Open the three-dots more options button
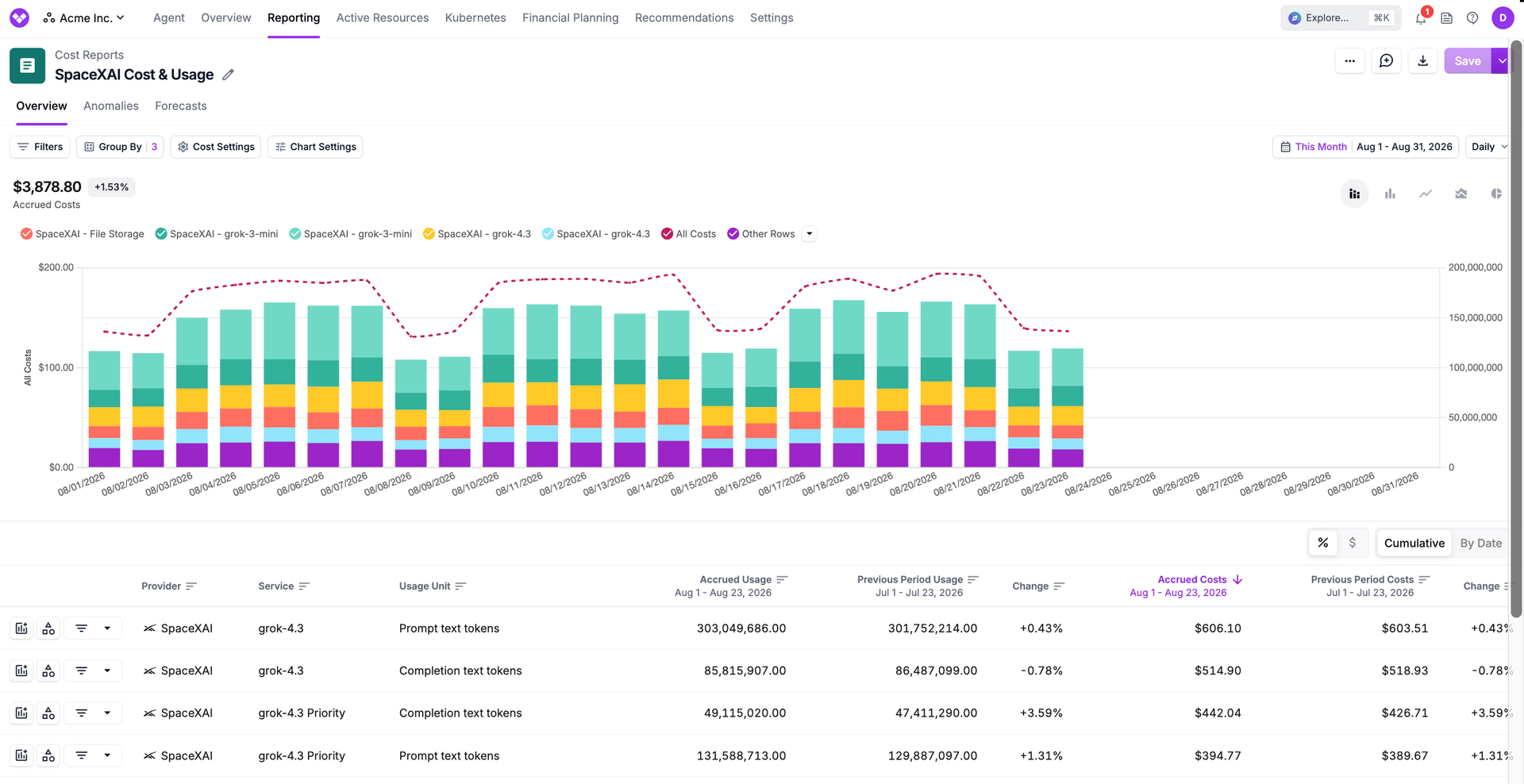Image resolution: width=1524 pixels, height=784 pixels. point(1349,61)
